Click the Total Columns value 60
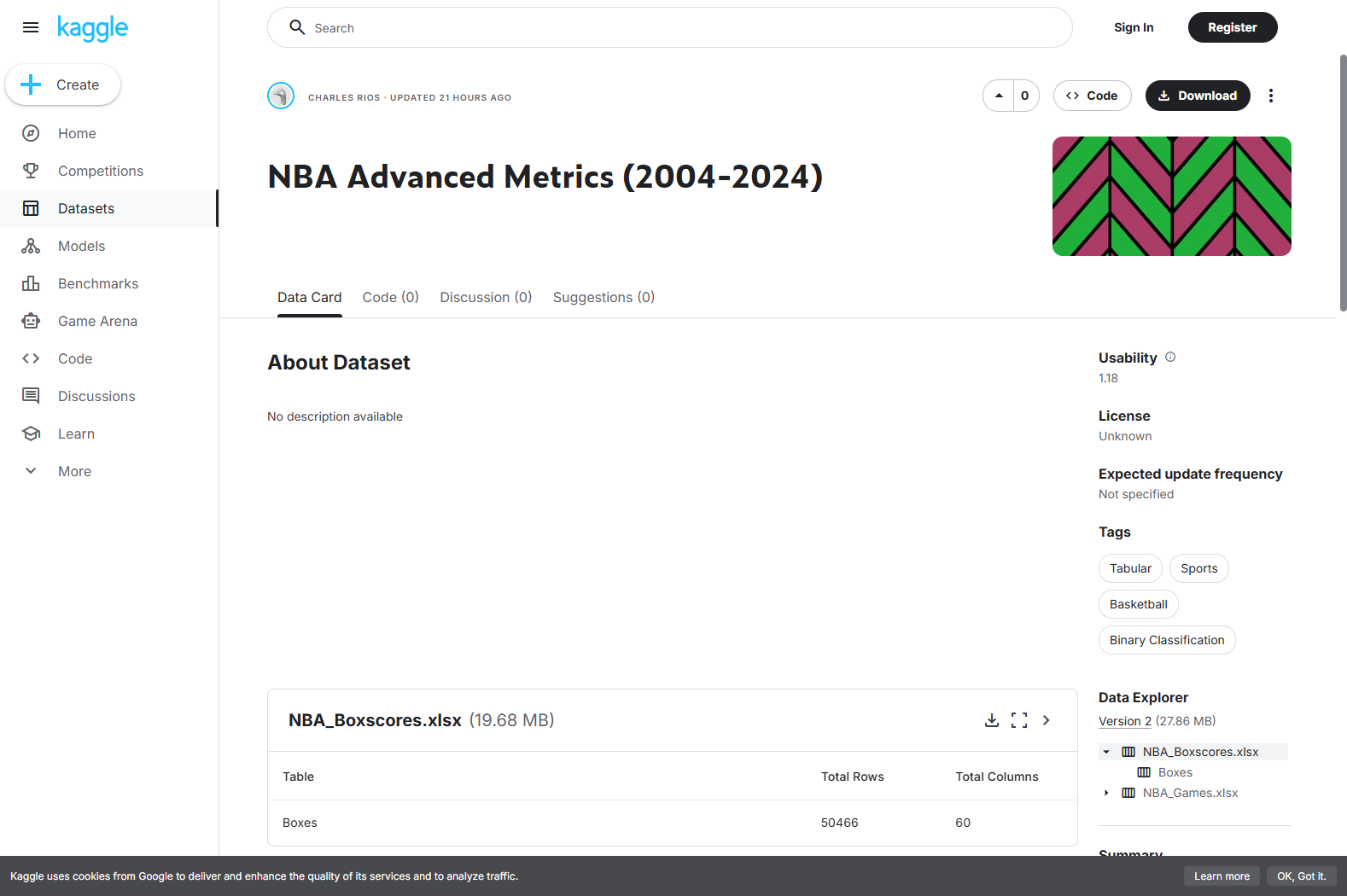The image size is (1347, 896). (x=963, y=823)
